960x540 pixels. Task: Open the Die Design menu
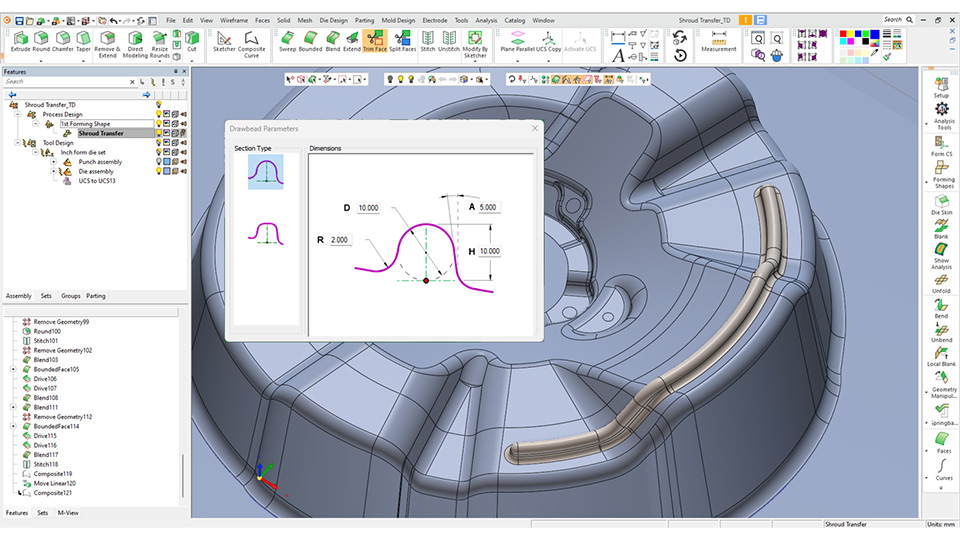[x=333, y=20]
